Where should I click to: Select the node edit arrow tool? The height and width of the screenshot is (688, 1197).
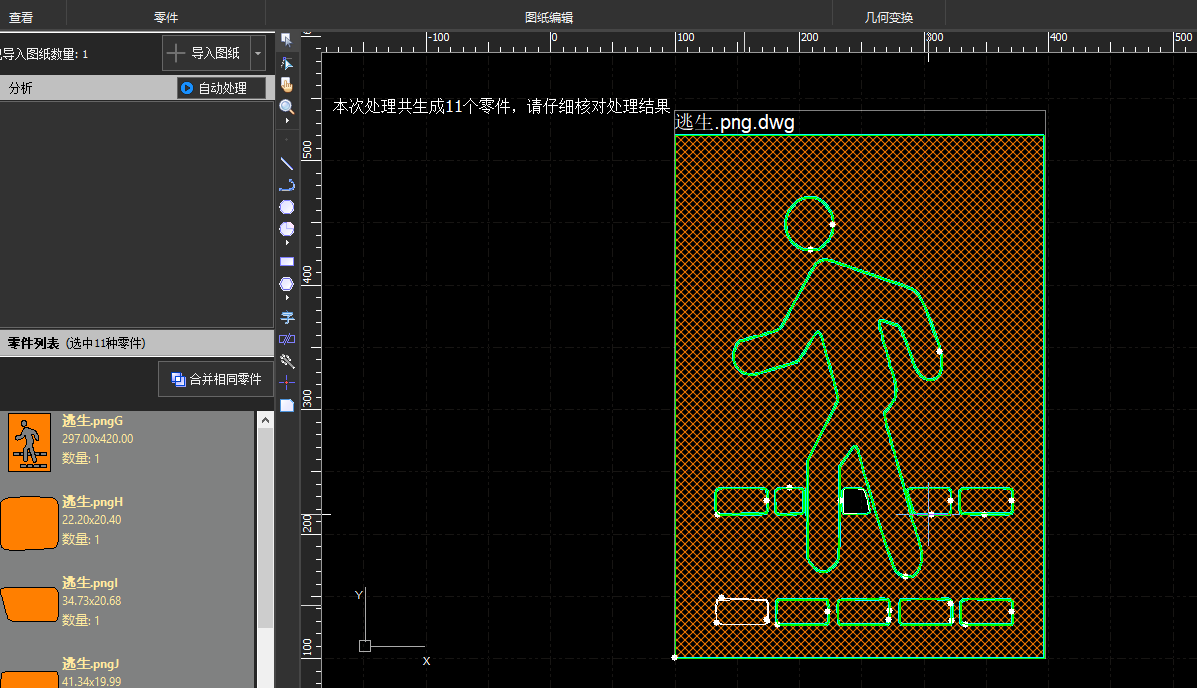pos(286,63)
